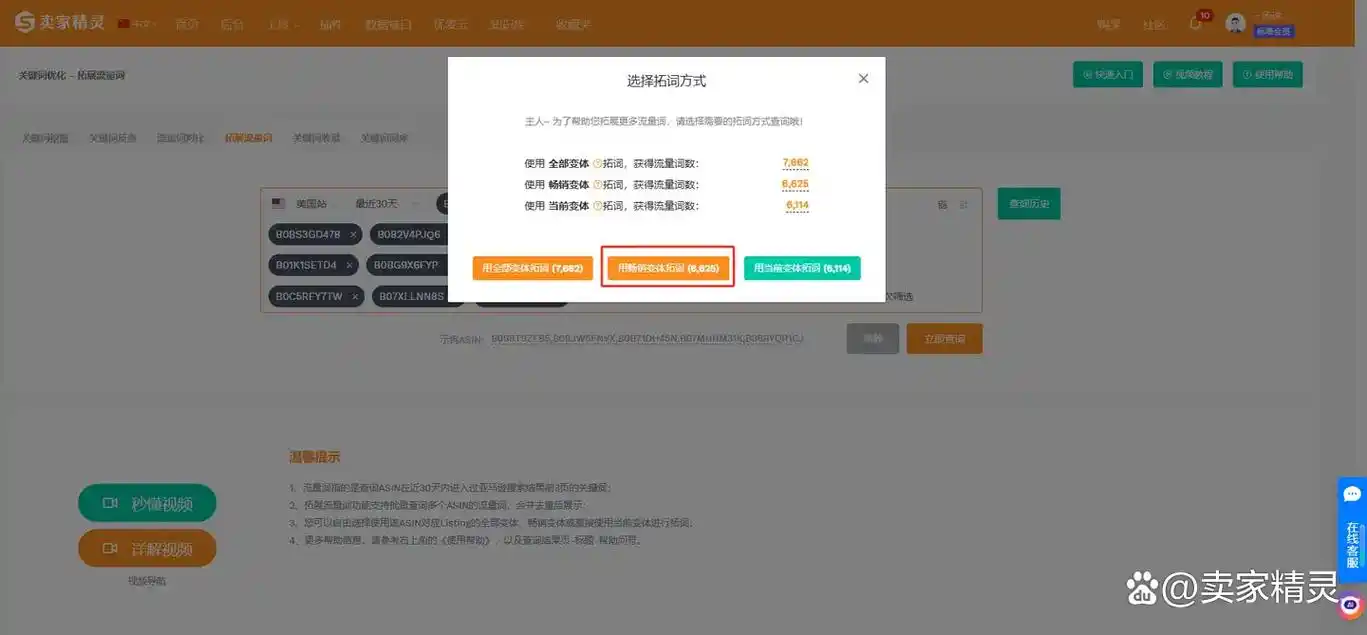Expand the 中文 language dropdown

[137, 22]
